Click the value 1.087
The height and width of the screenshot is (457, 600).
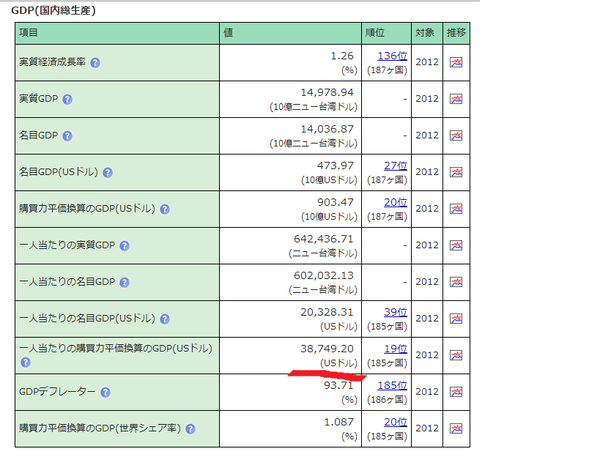point(339,422)
